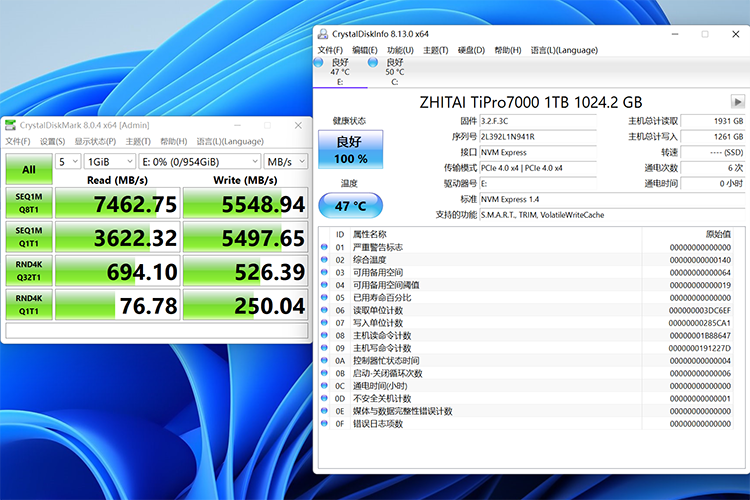The image size is (750, 500).
Task: Open CrystalDiskMark 主题(T) menu
Action: [x=138, y=141]
